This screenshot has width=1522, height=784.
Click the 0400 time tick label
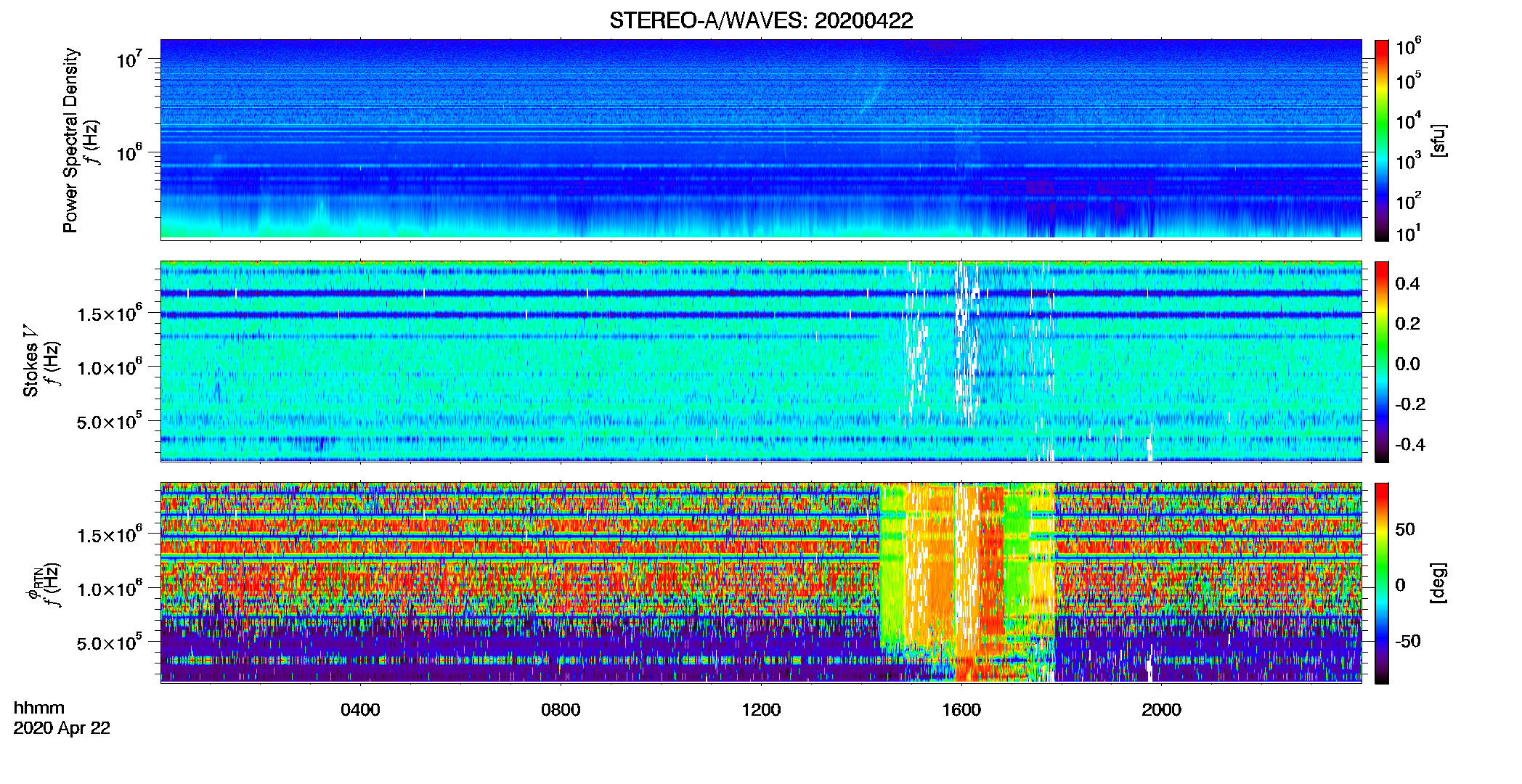point(360,710)
